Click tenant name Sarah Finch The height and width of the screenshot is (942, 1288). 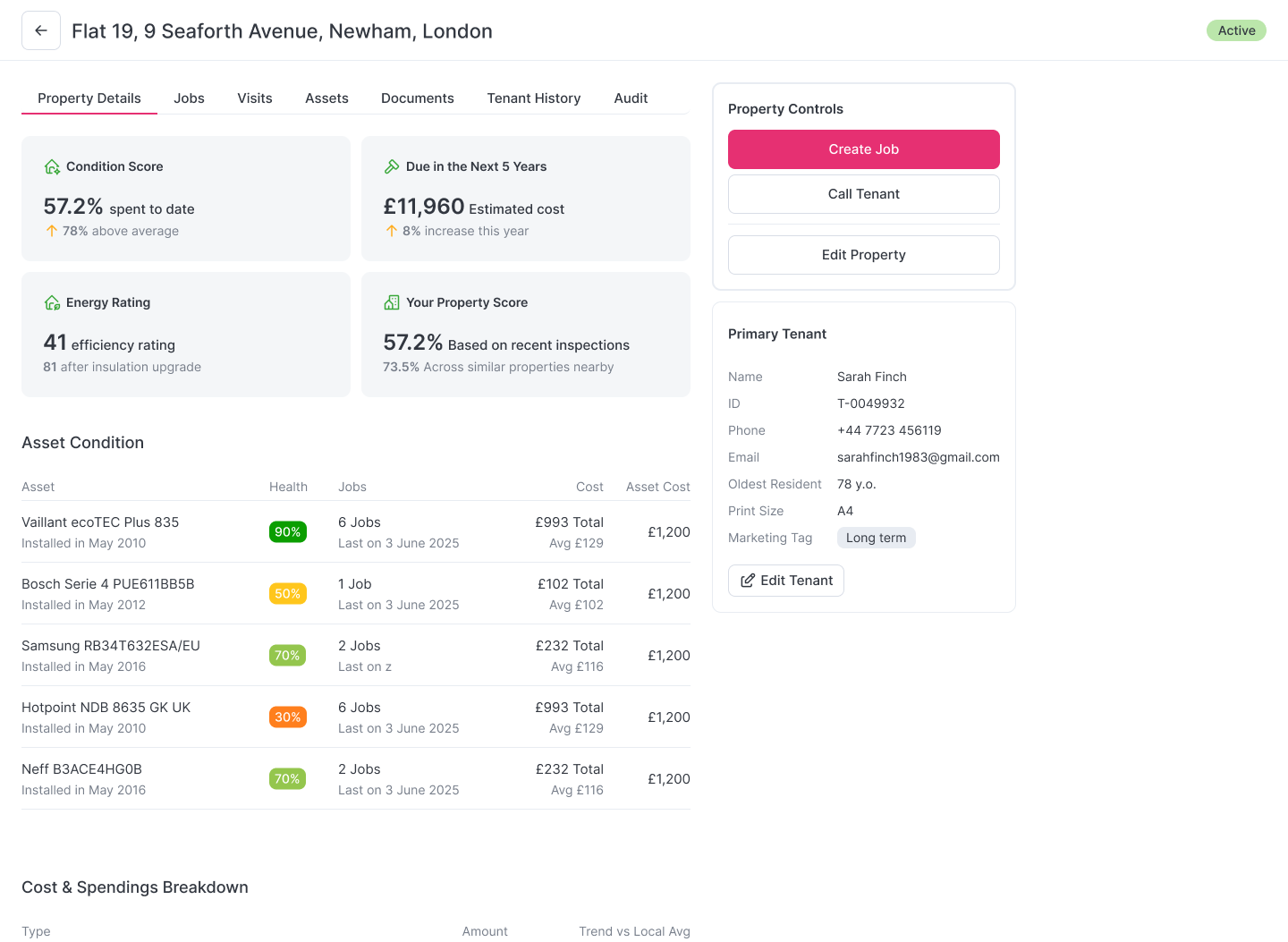pos(872,377)
